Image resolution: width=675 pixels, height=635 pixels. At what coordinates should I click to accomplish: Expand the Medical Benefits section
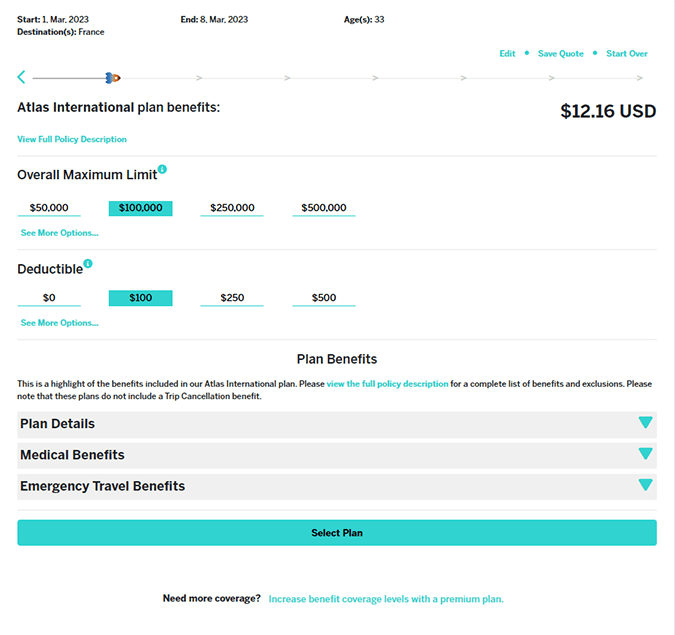(x=336, y=455)
